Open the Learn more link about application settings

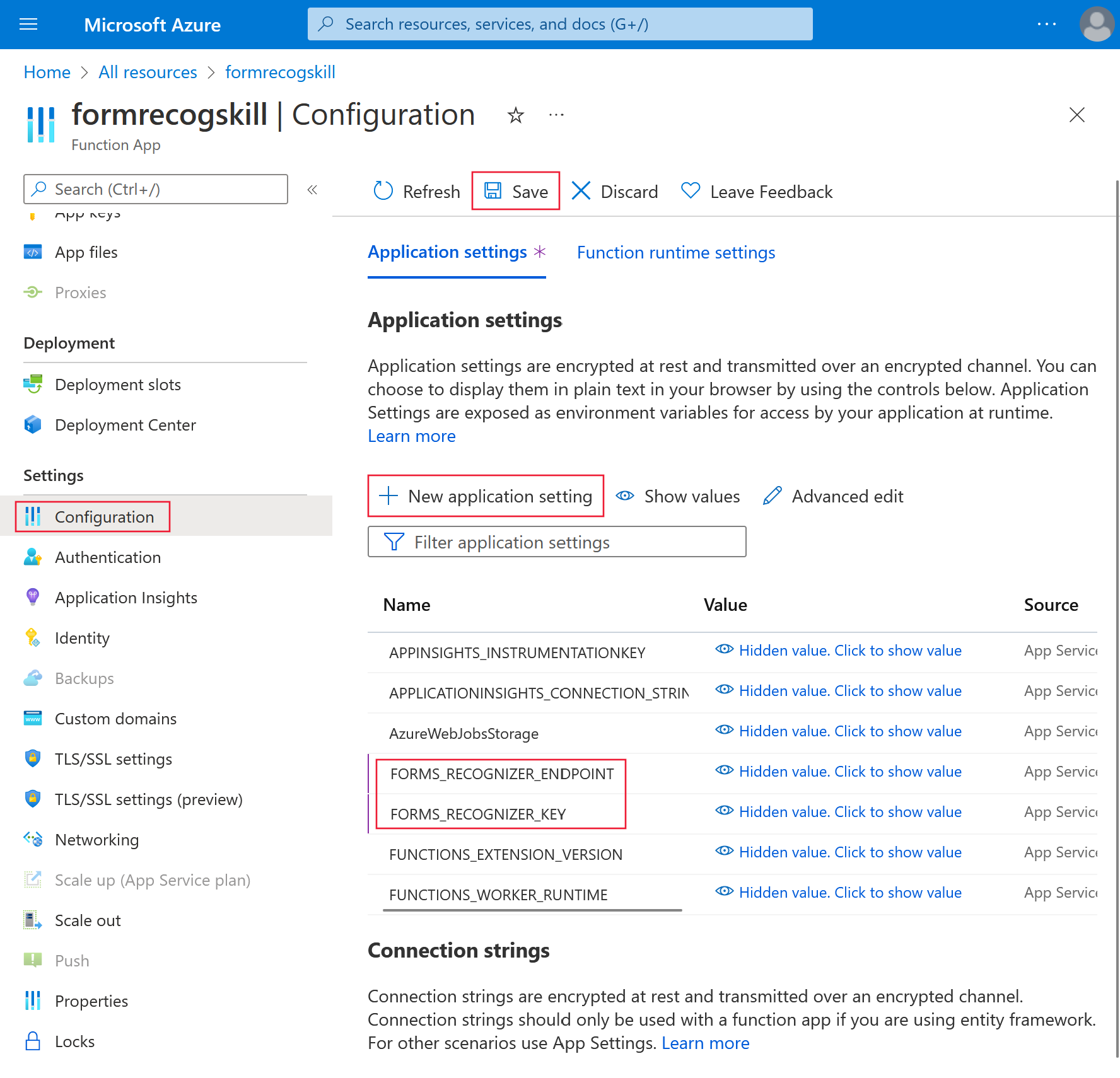coord(411,436)
